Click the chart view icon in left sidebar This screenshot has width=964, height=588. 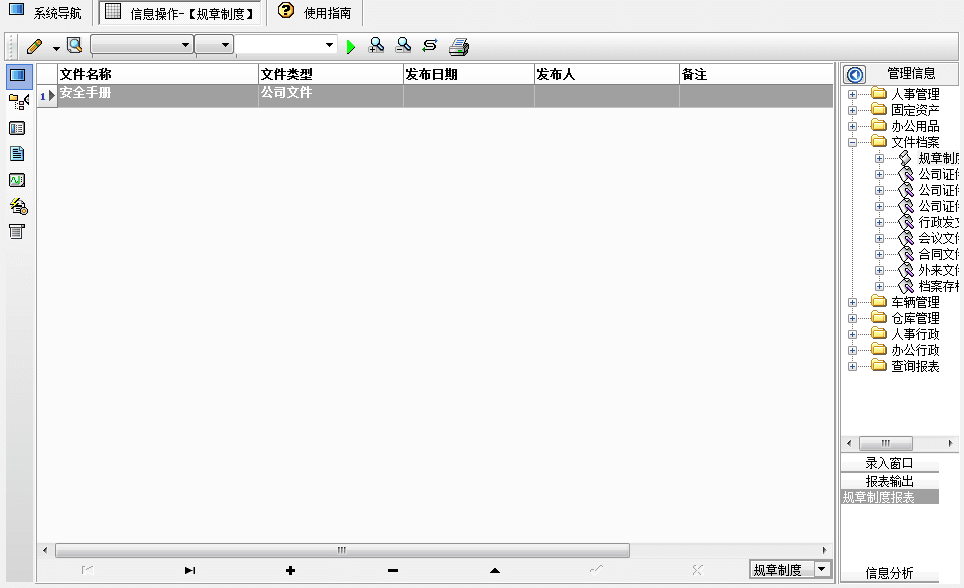click(x=17, y=180)
